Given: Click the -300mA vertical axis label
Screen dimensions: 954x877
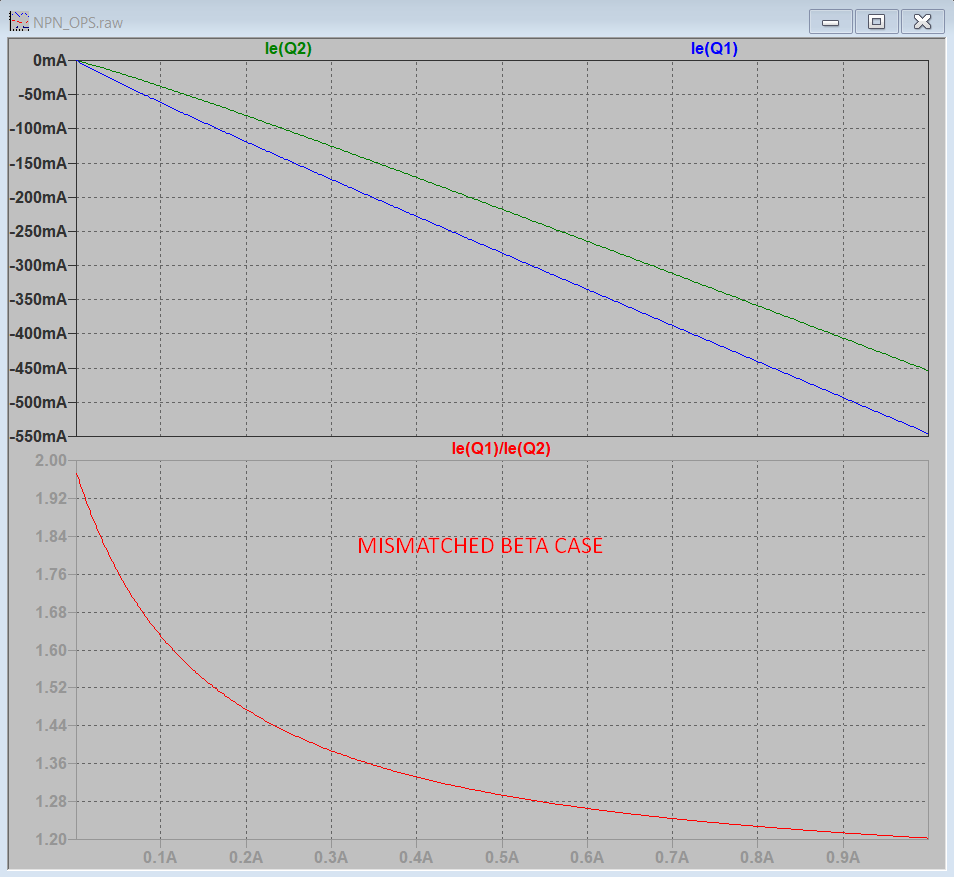Looking at the screenshot, I should point(38,265).
